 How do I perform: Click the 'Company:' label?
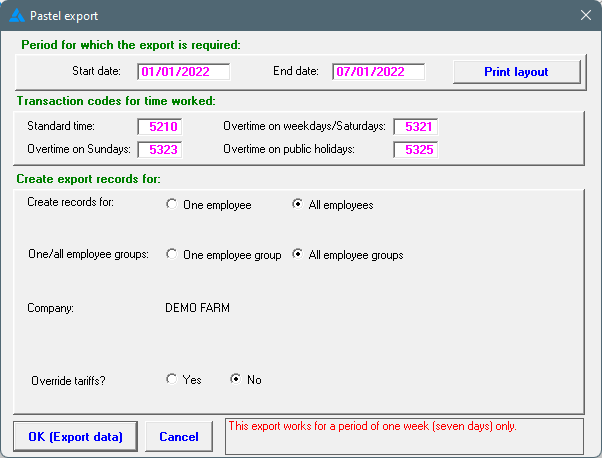click(x=50, y=308)
